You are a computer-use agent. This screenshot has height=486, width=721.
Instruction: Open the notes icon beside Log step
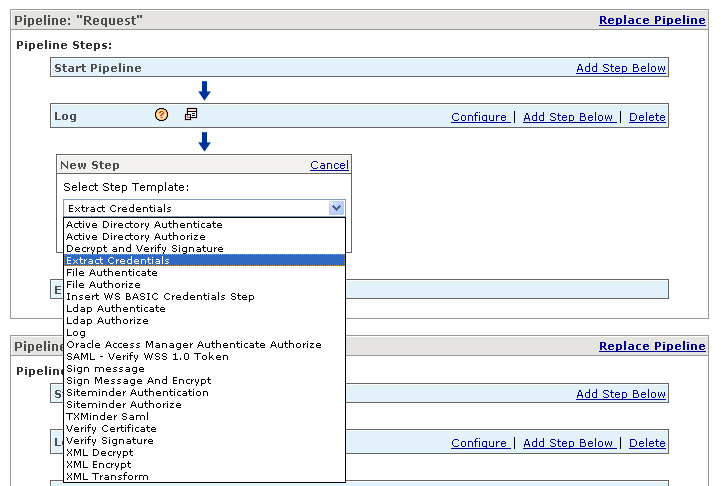coord(191,114)
